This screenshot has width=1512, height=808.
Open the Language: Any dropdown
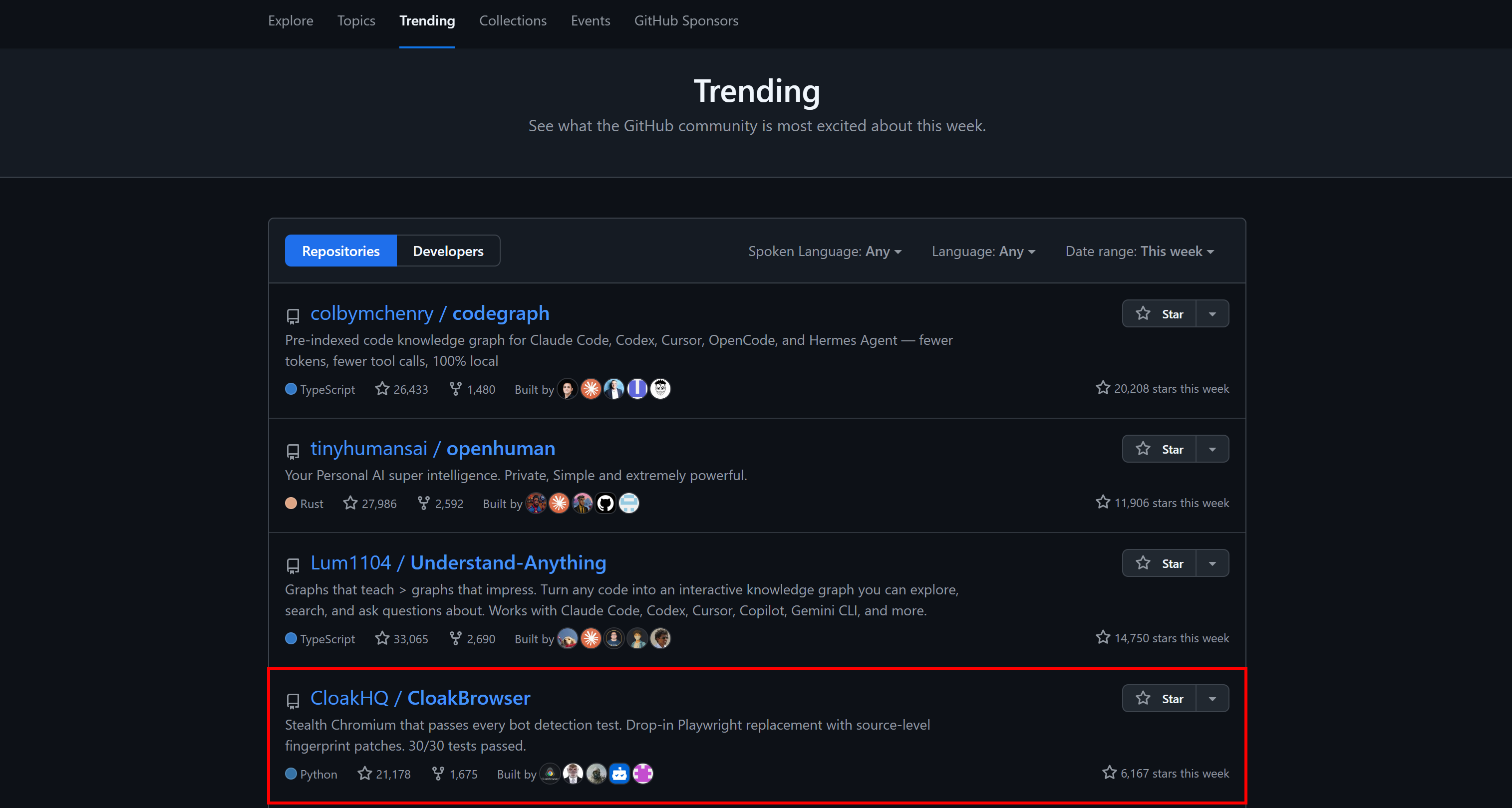(983, 251)
